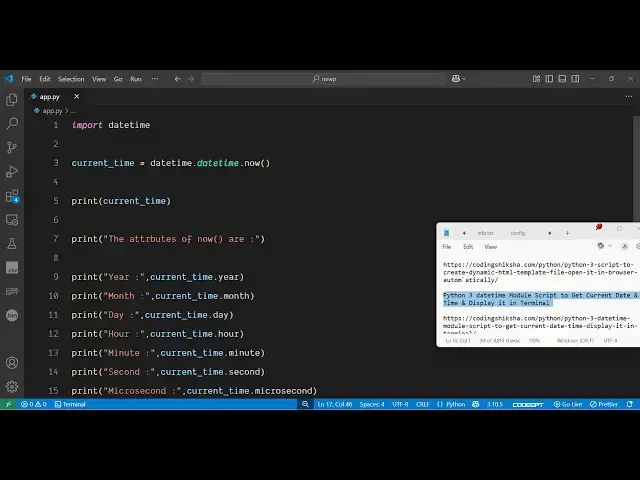Open the Edit menu in VS Code

click(x=44, y=79)
